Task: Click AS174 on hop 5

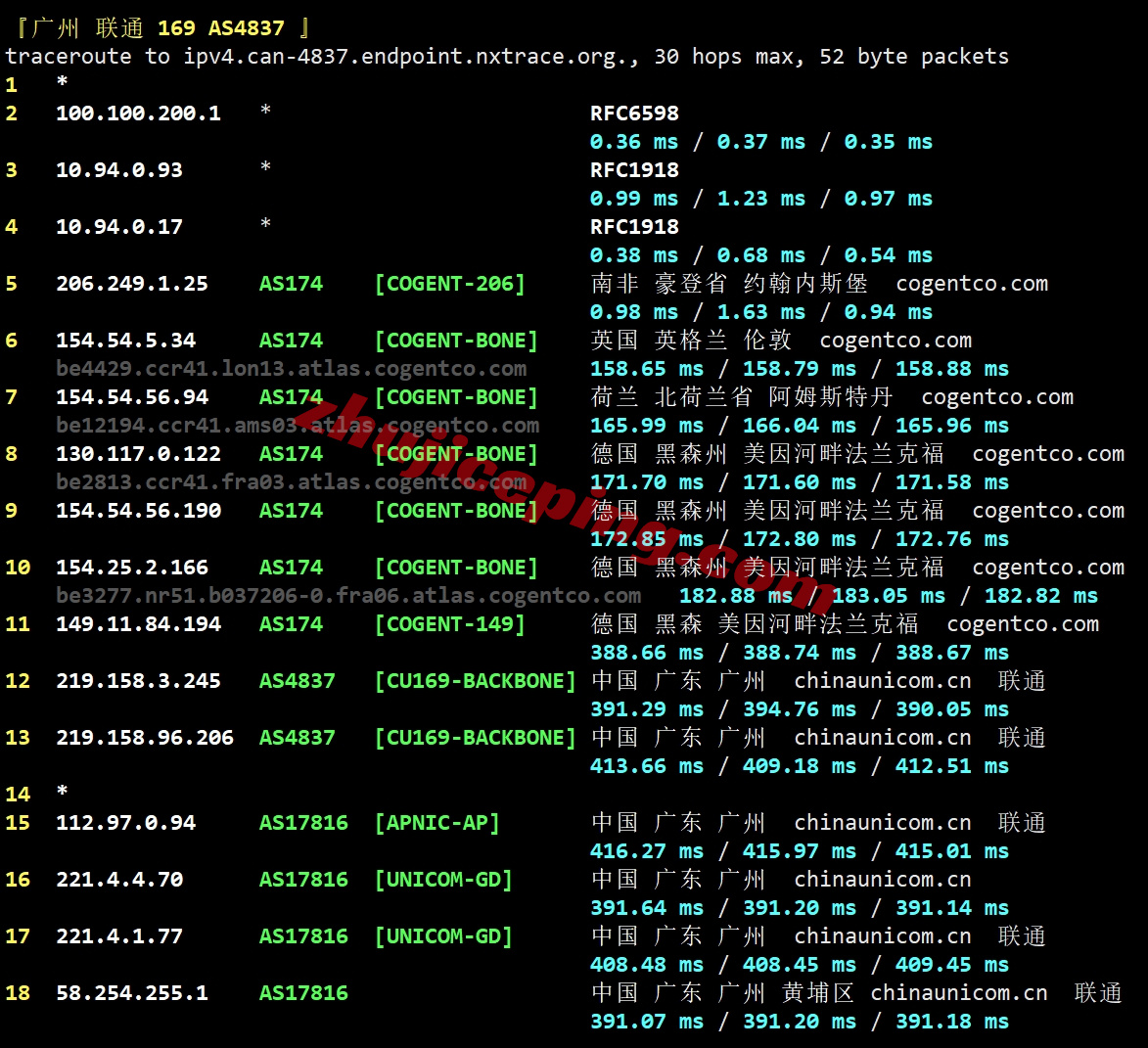Action: [291, 284]
